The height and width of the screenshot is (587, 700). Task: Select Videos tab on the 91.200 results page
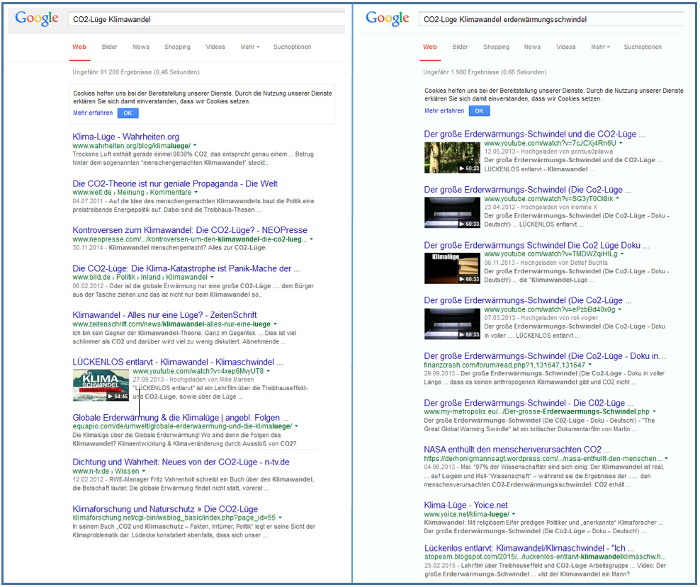pyautogui.click(x=215, y=47)
